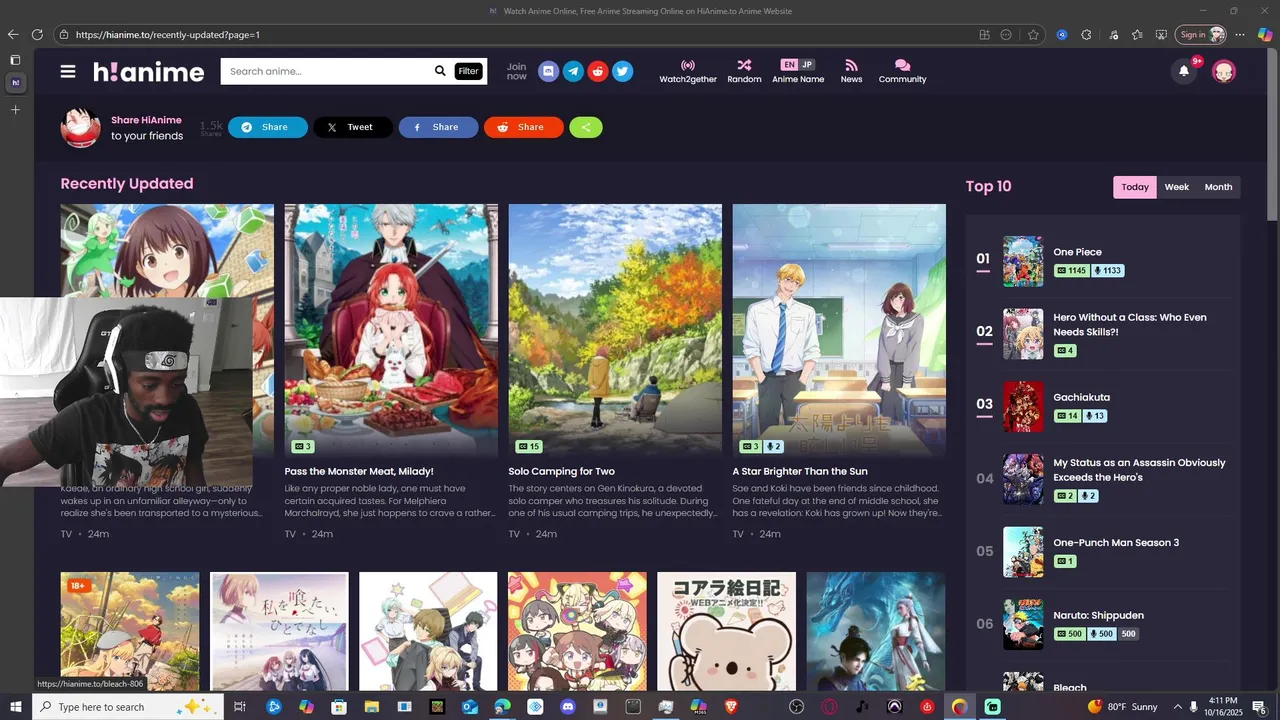Image resolution: width=1280 pixels, height=720 pixels.
Task: Click Solo Camping for Two poster
Action: (615, 330)
